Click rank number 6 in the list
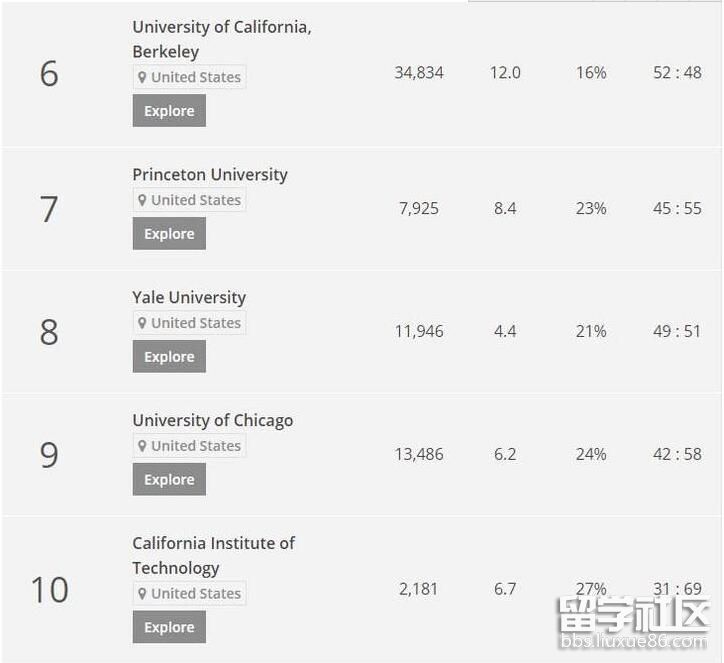The height and width of the screenshot is (663, 724). 49,74
